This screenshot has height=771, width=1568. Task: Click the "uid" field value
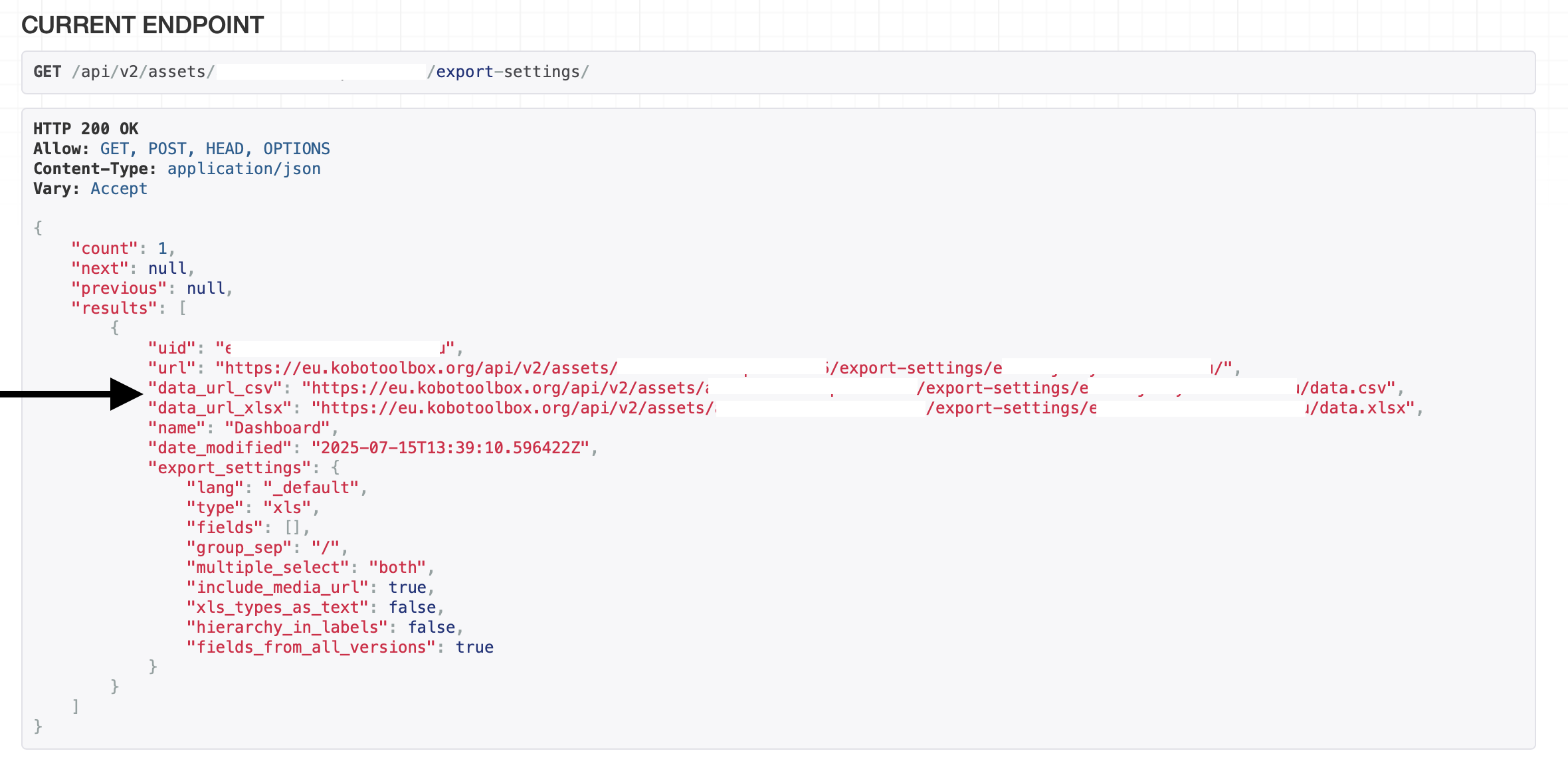336,348
